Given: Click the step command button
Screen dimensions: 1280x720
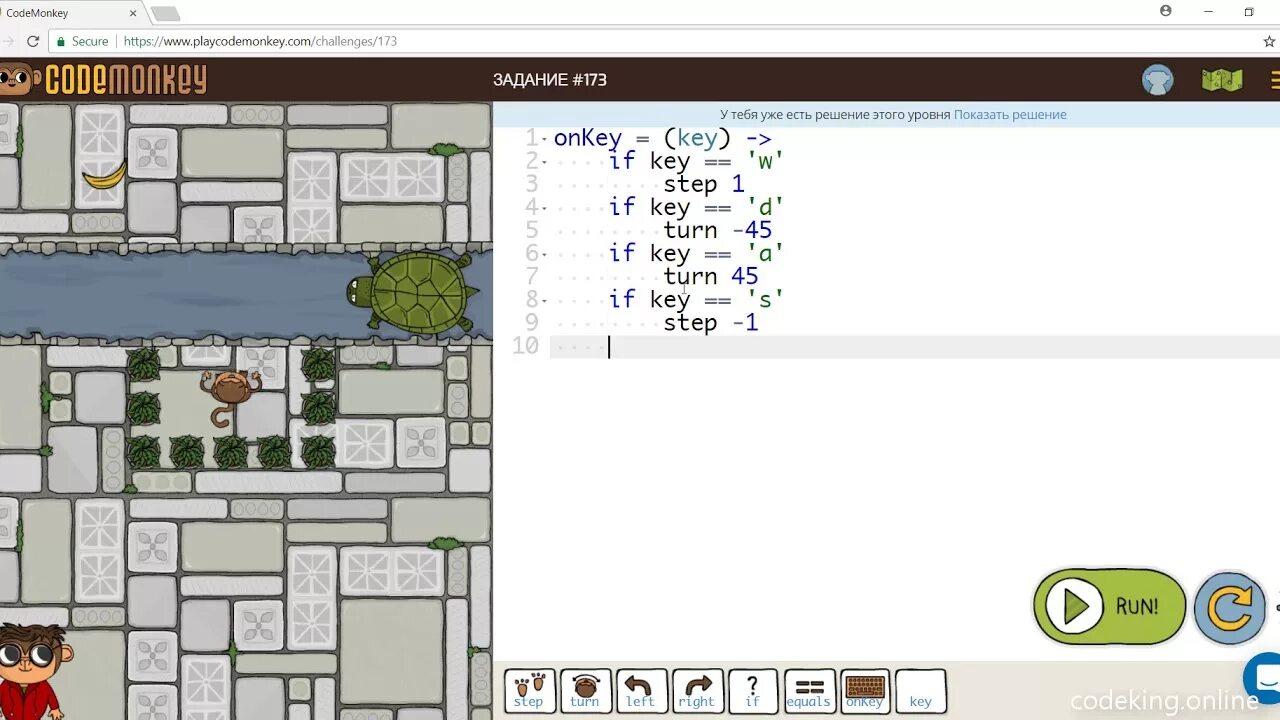Looking at the screenshot, I should pos(529,691).
